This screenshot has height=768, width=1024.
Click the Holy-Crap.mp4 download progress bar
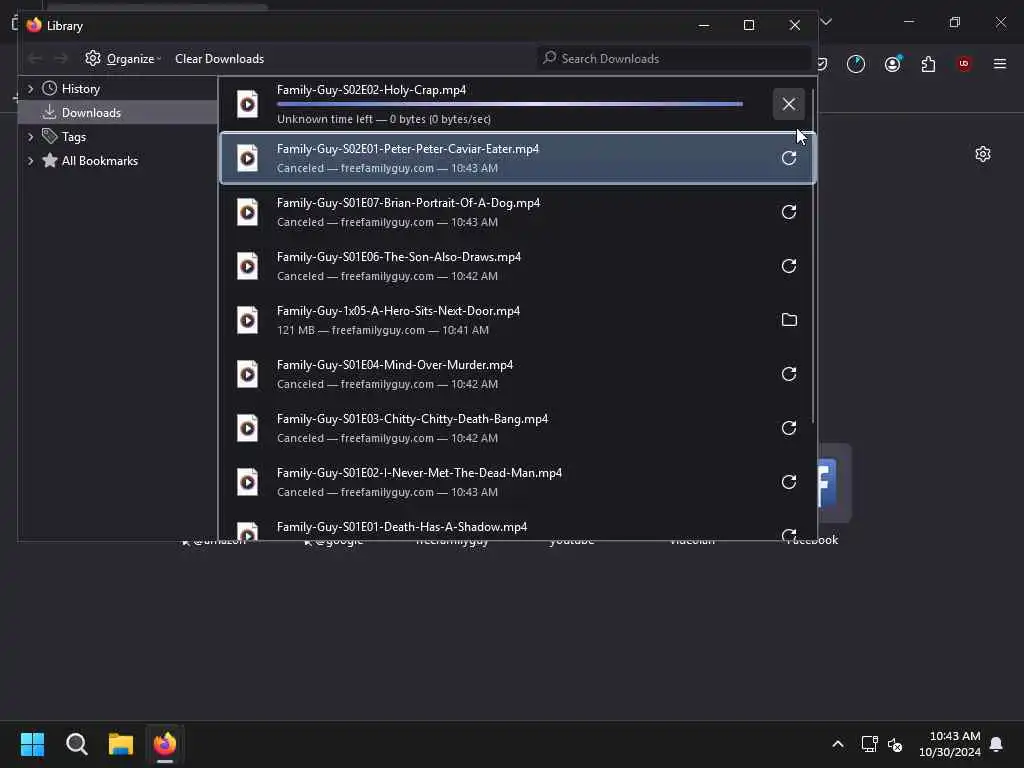[509, 104]
